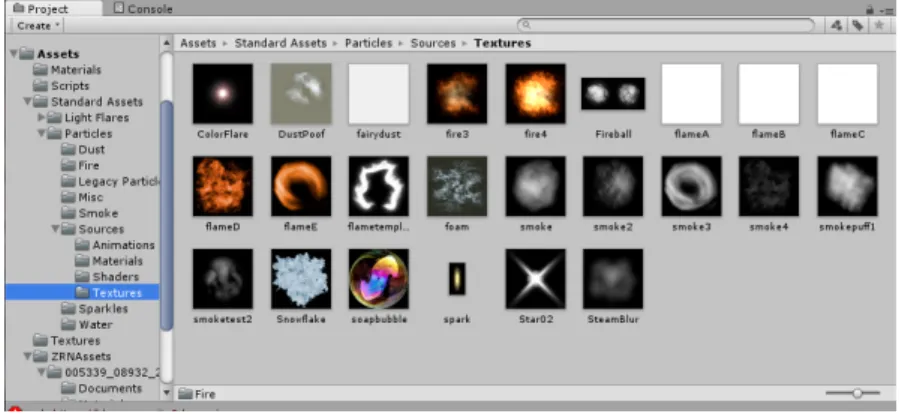Select the flameE texture thumbnail
Viewport: 902px width, 414px height.
click(x=301, y=186)
